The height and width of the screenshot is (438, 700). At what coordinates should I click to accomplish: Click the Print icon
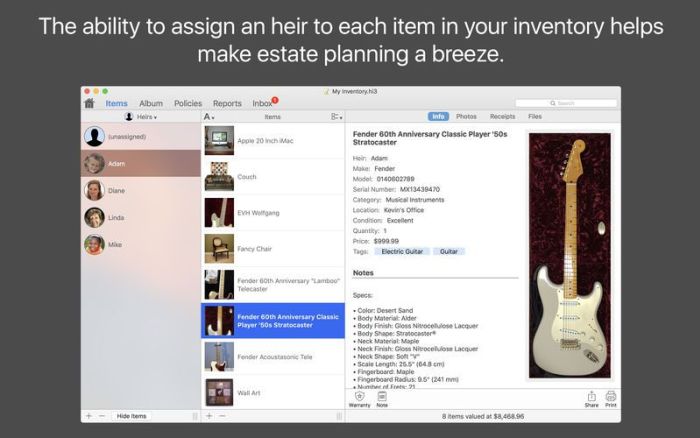coord(611,399)
